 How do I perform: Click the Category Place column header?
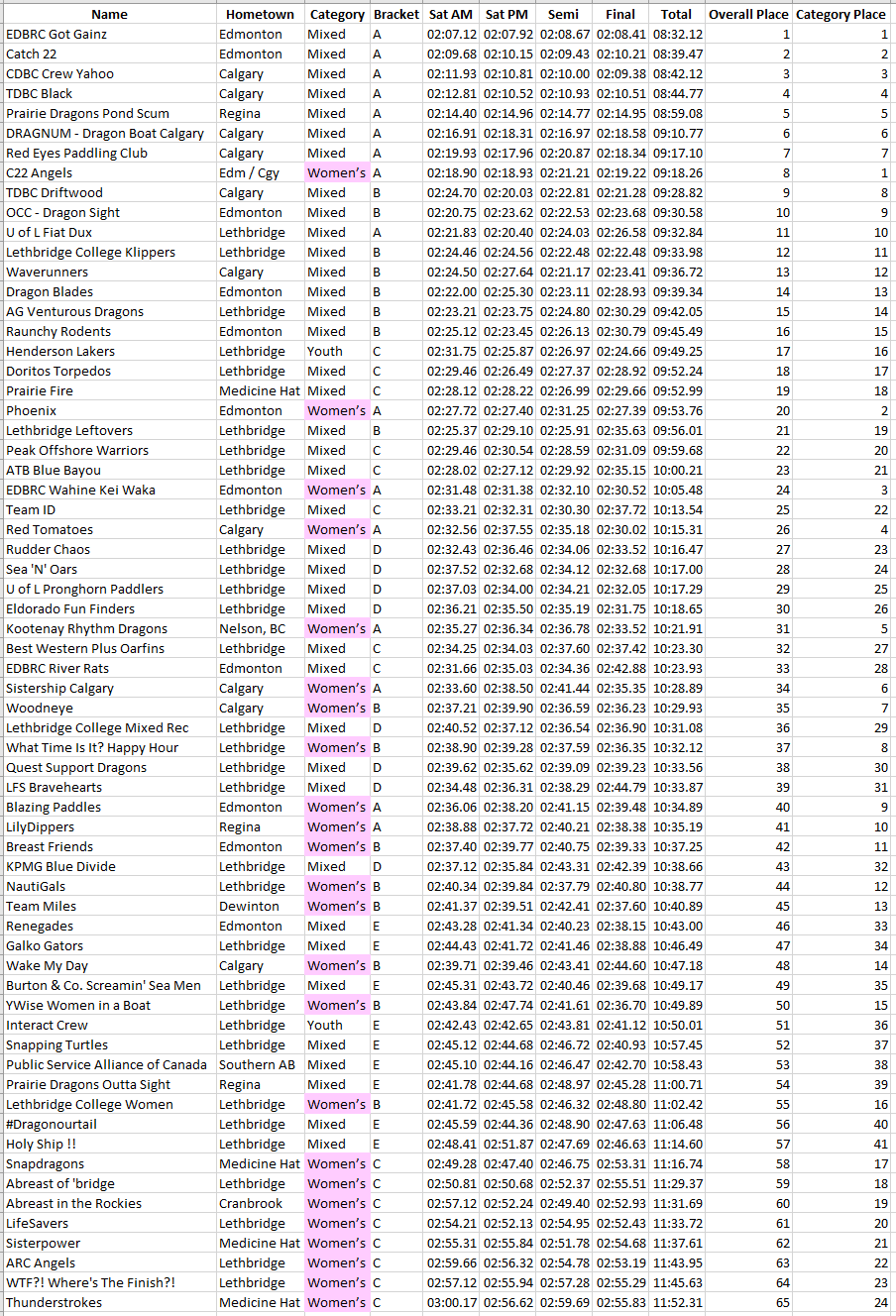pos(840,14)
